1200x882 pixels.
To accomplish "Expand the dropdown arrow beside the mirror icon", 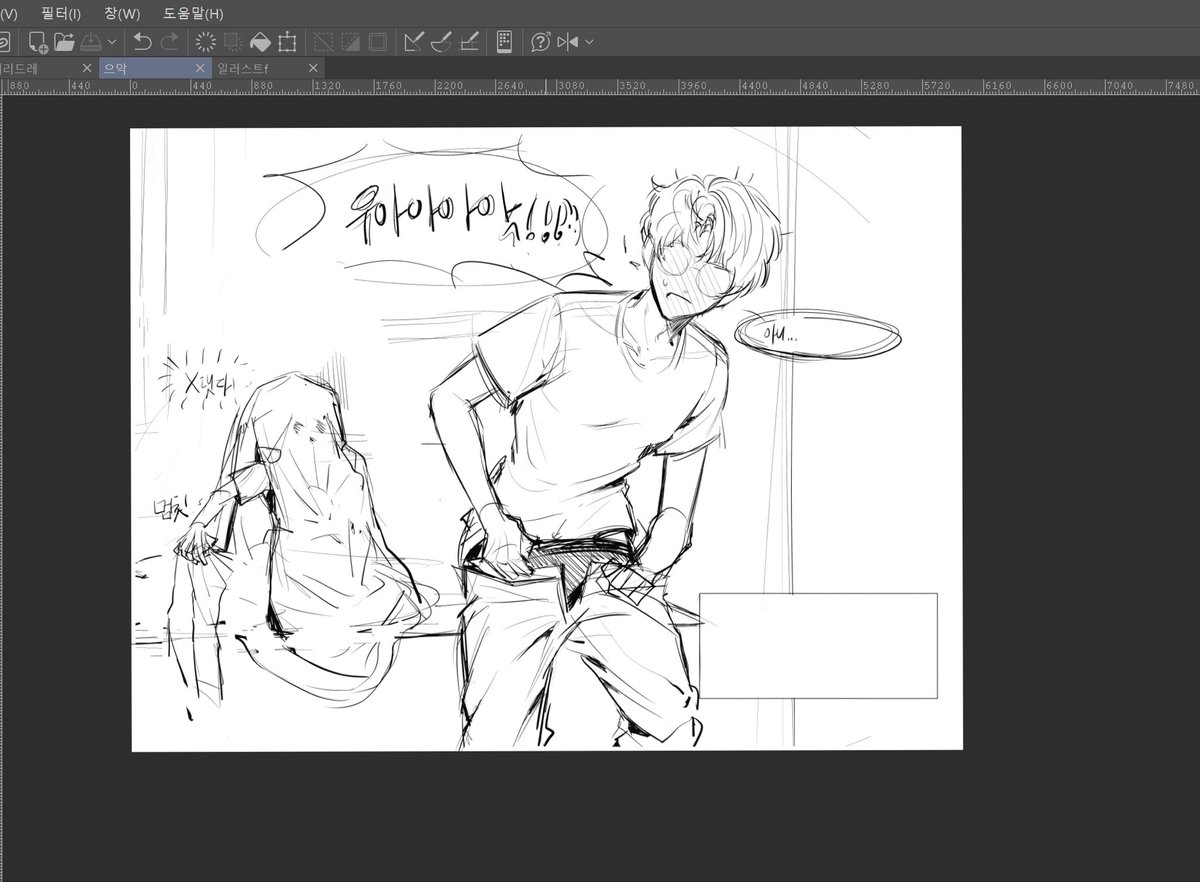I will point(589,42).
